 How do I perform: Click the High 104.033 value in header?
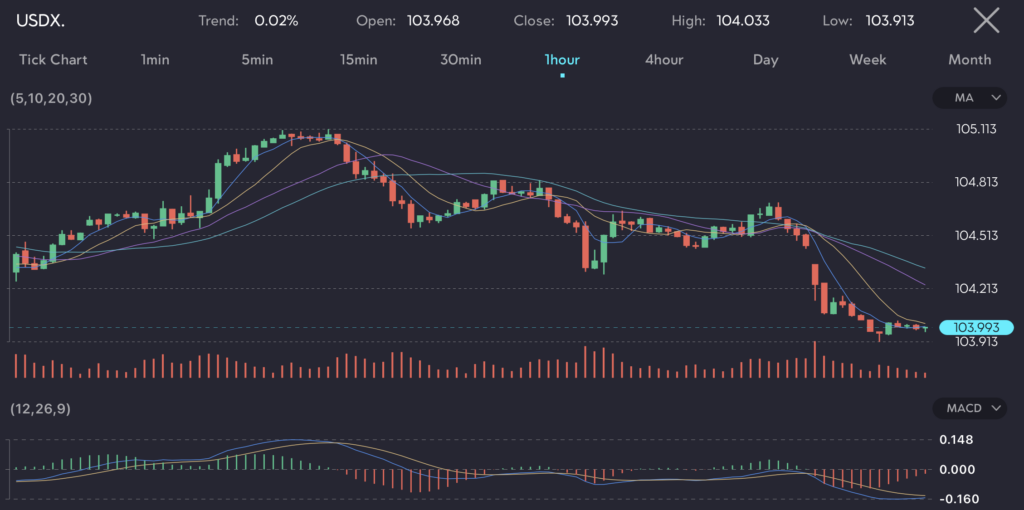(743, 21)
